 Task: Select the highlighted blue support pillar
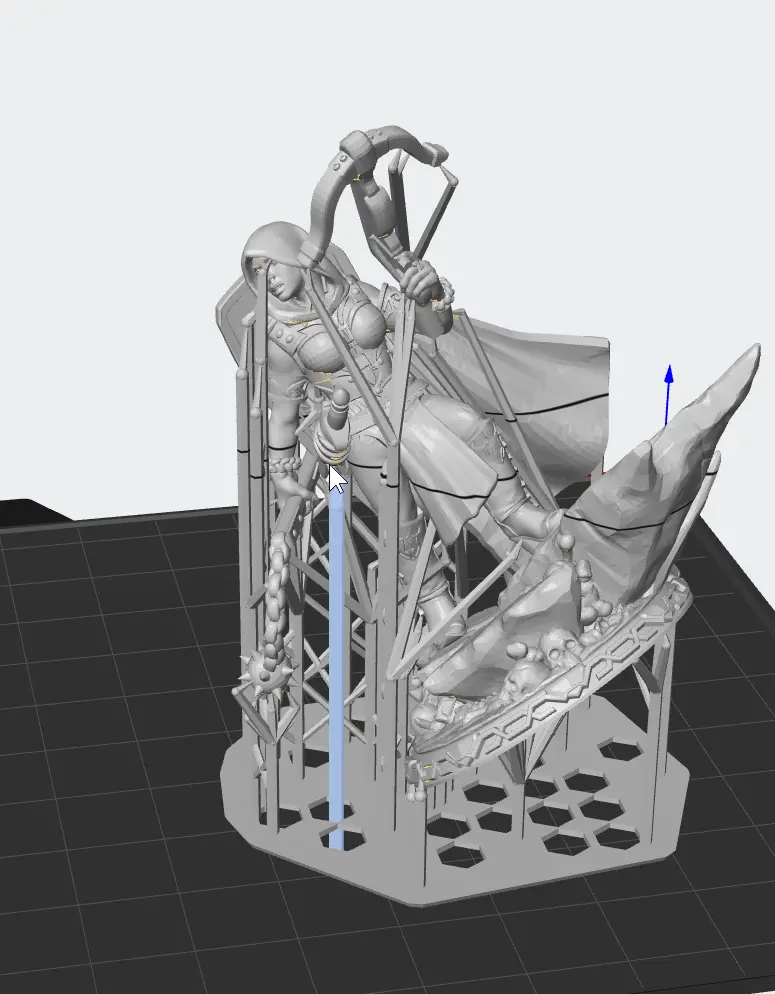[336, 680]
